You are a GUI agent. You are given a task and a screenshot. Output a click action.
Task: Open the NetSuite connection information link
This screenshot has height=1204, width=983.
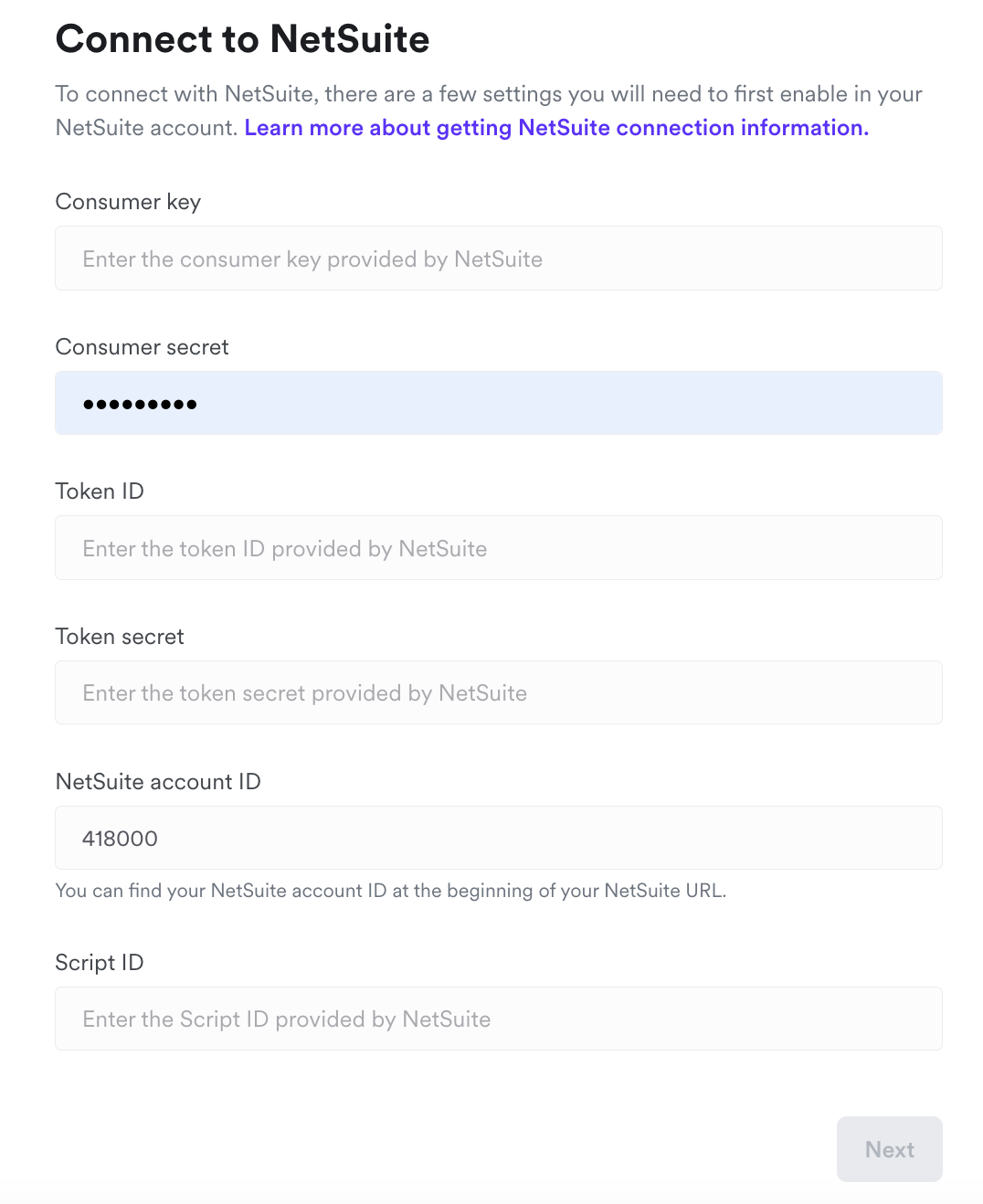click(556, 128)
